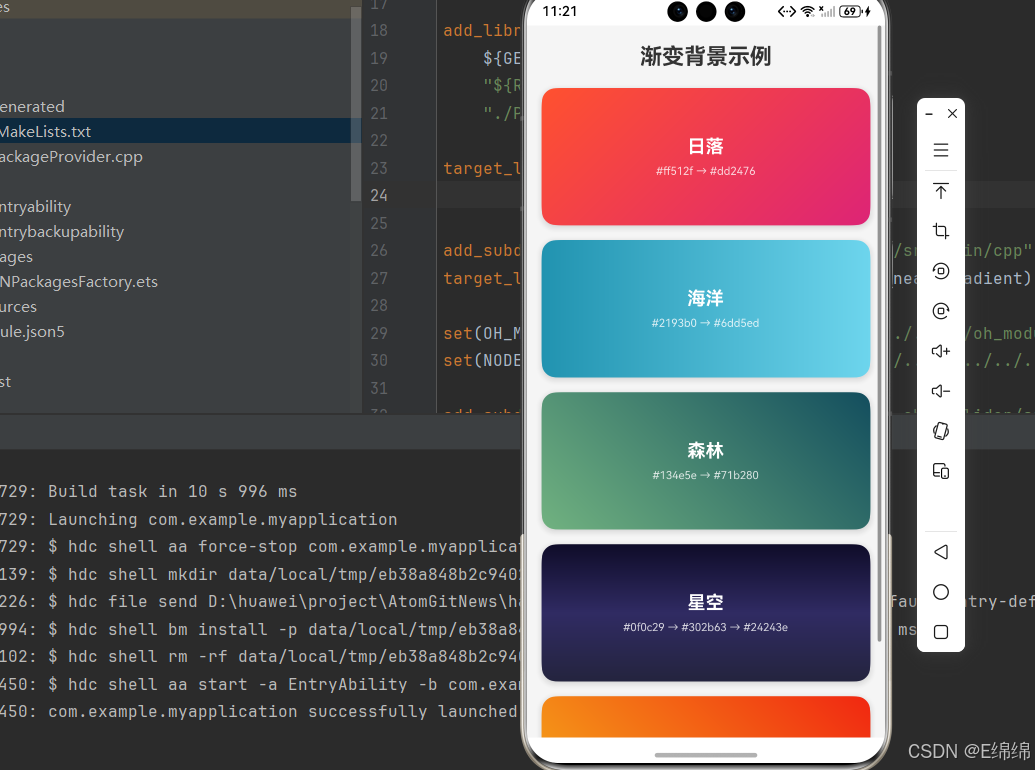
Task: Open the 森林 forest gradient card
Action: pyautogui.click(x=706, y=461)
